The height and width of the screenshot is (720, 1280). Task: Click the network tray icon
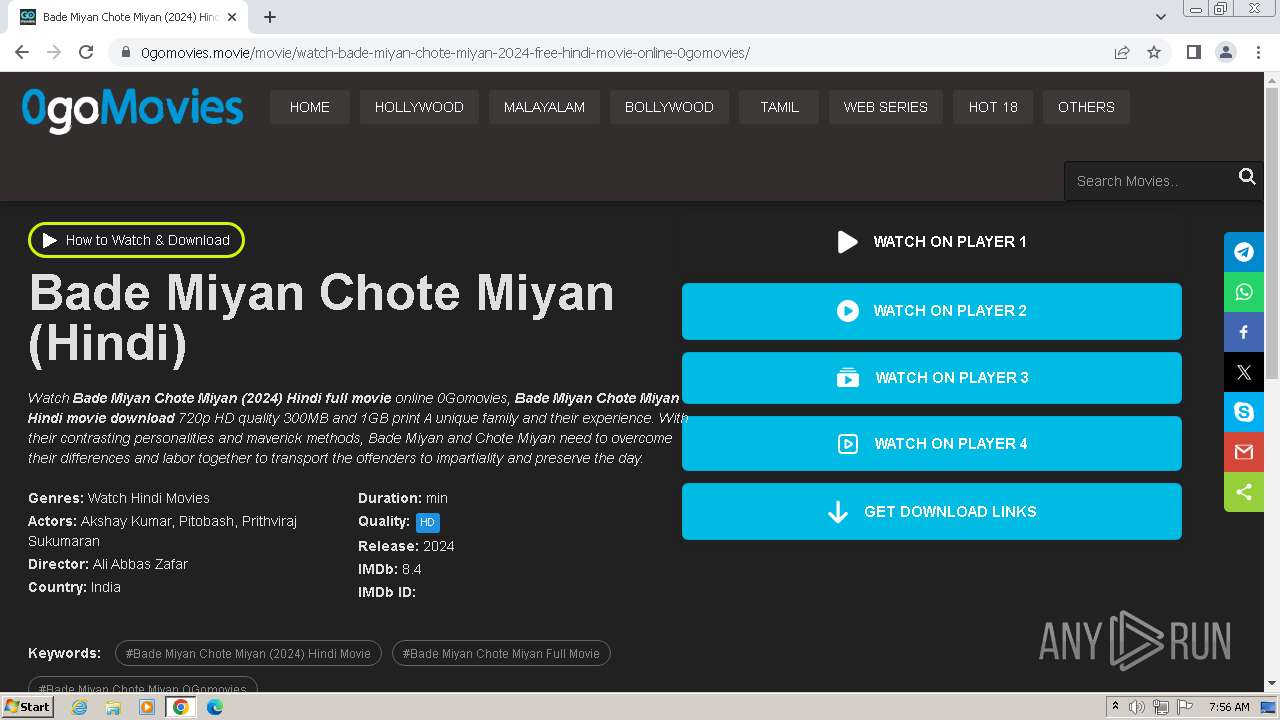[x=1161, y=707]
